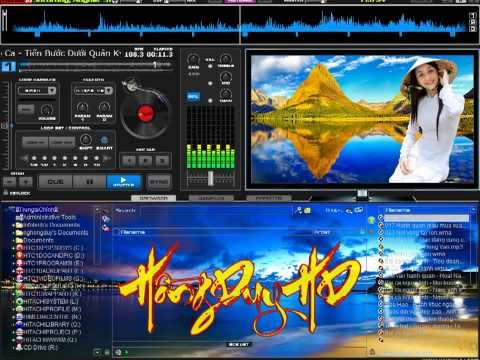Click the loop length right arrow

click(x=107, y=158)
